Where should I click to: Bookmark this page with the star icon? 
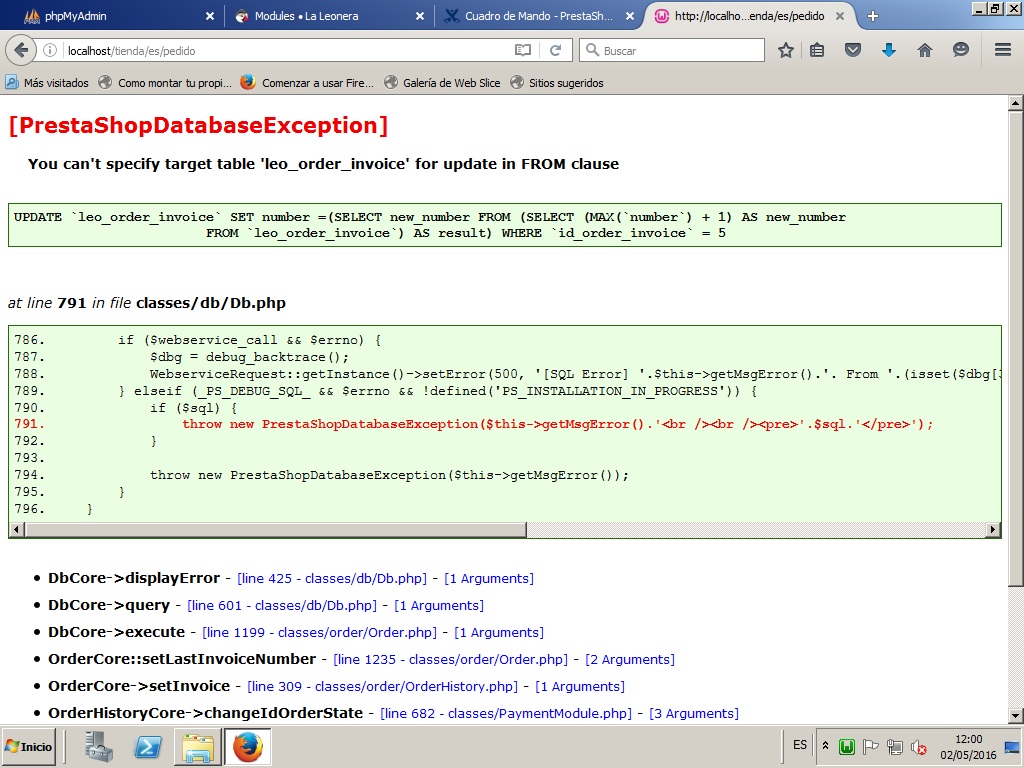786,50
